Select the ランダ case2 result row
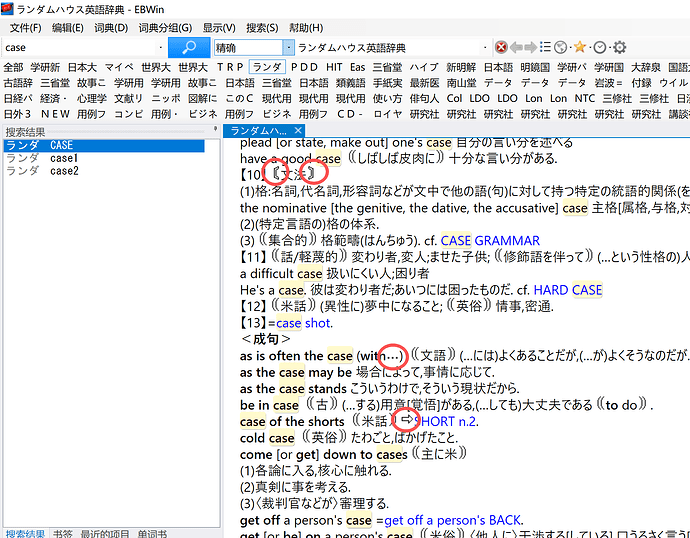Screen dimensions: 690x538 [104, 171]
